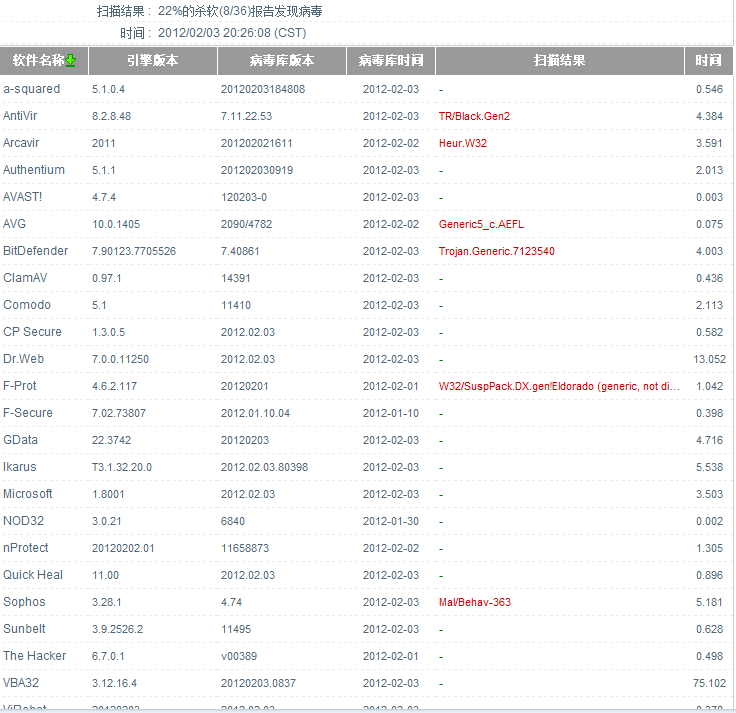The width and height of the screenshot is (736, 713).
Task: Click the ClamAV software name
Action: click(25, 278)
